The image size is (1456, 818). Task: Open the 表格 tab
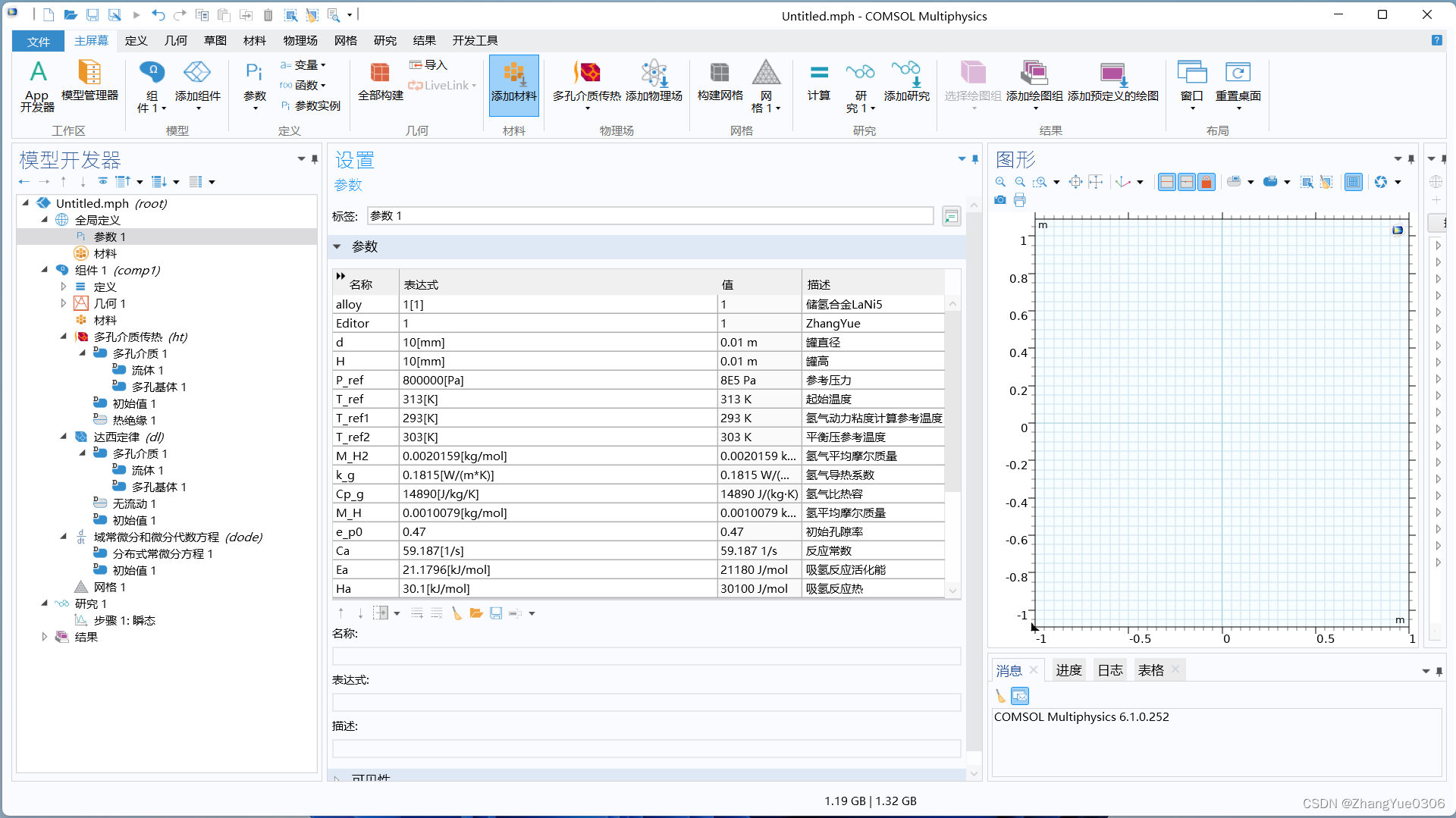pos(1150,670)
